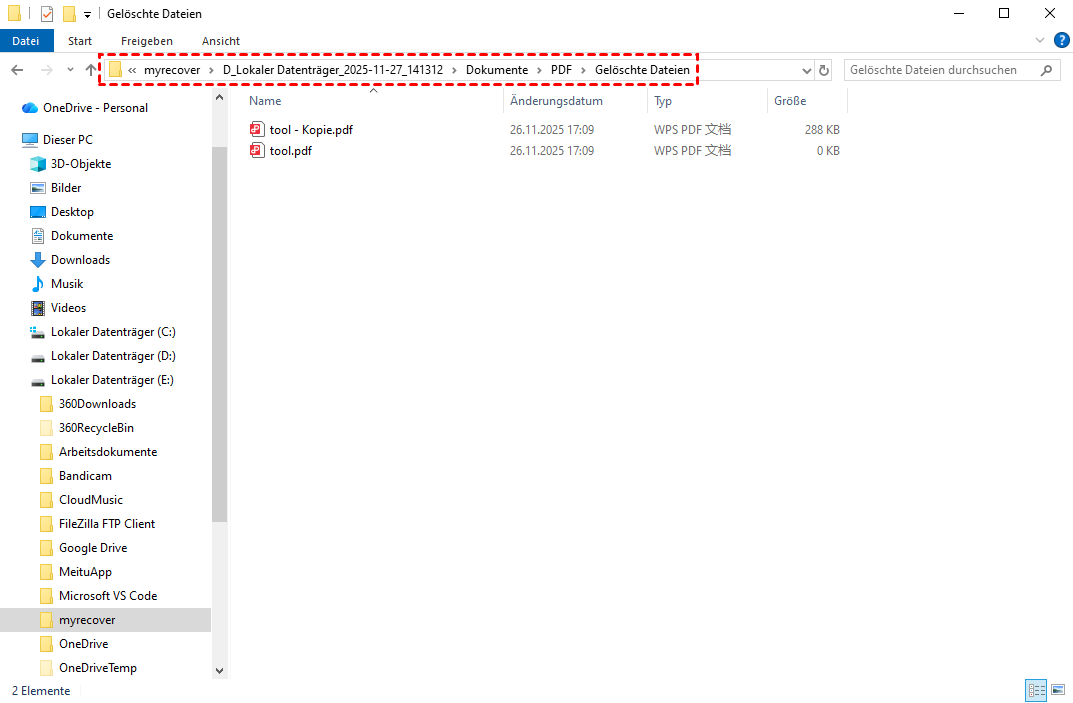Switch to the Ansicht ribbon tab
This screenshot has width=1073, height=703.
coord(220,41)
